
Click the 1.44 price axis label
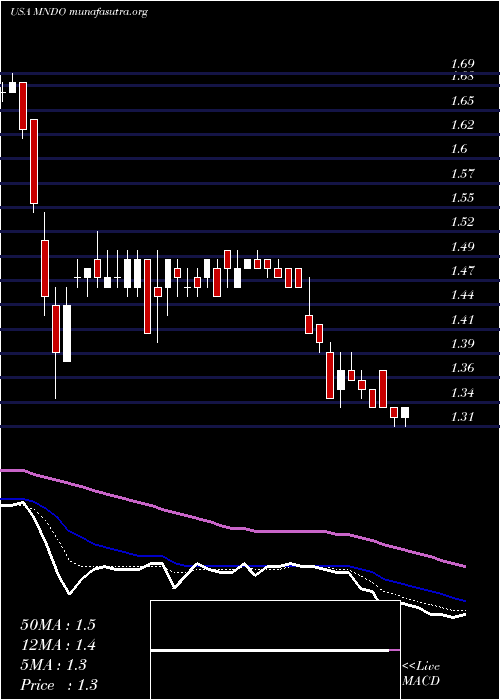click(x=462, y=295)
